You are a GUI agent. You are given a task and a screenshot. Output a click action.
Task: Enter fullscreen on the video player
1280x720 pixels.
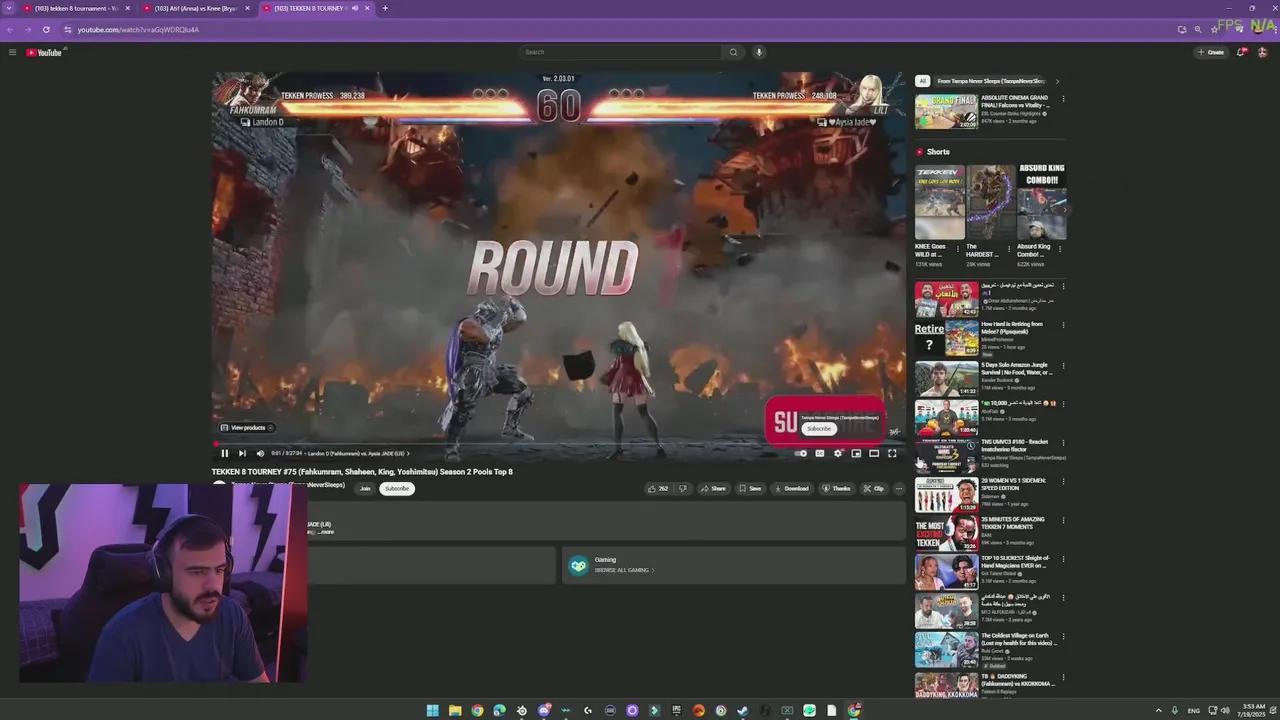tap(892, 453)
